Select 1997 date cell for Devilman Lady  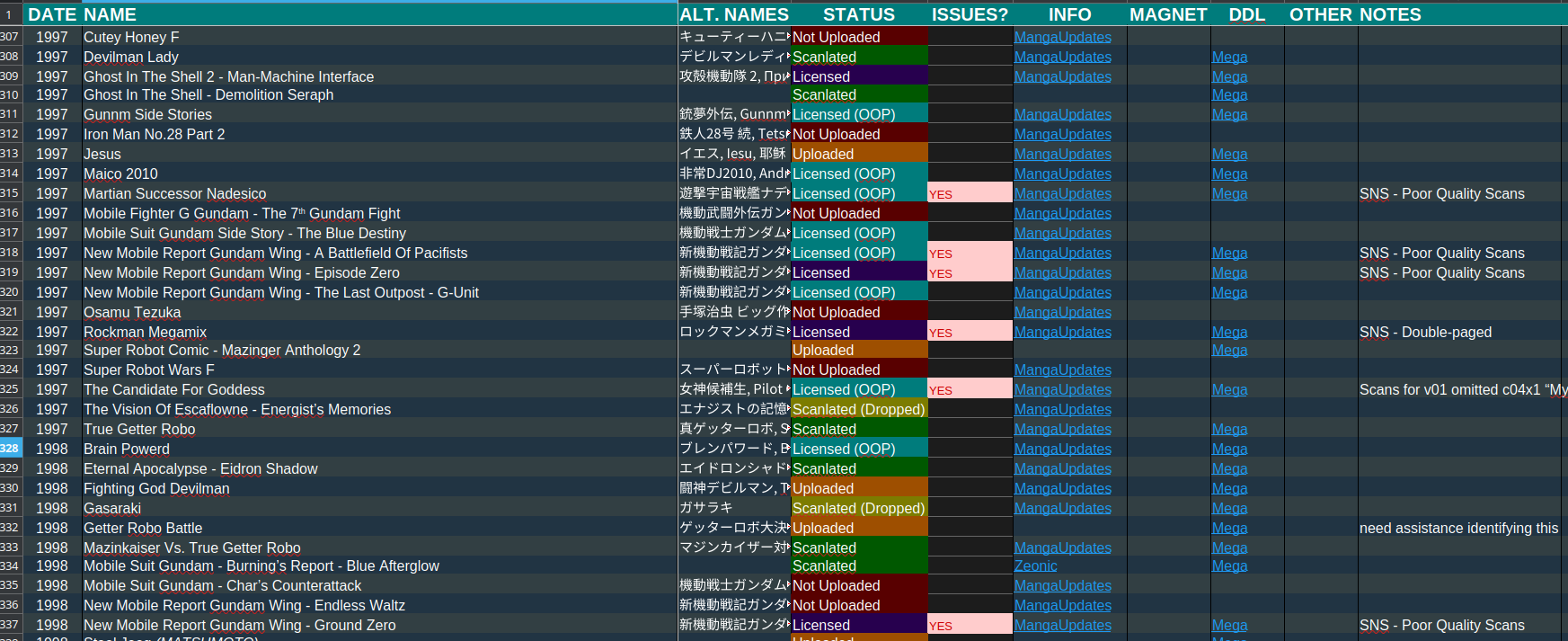click(x=52, y=57)
